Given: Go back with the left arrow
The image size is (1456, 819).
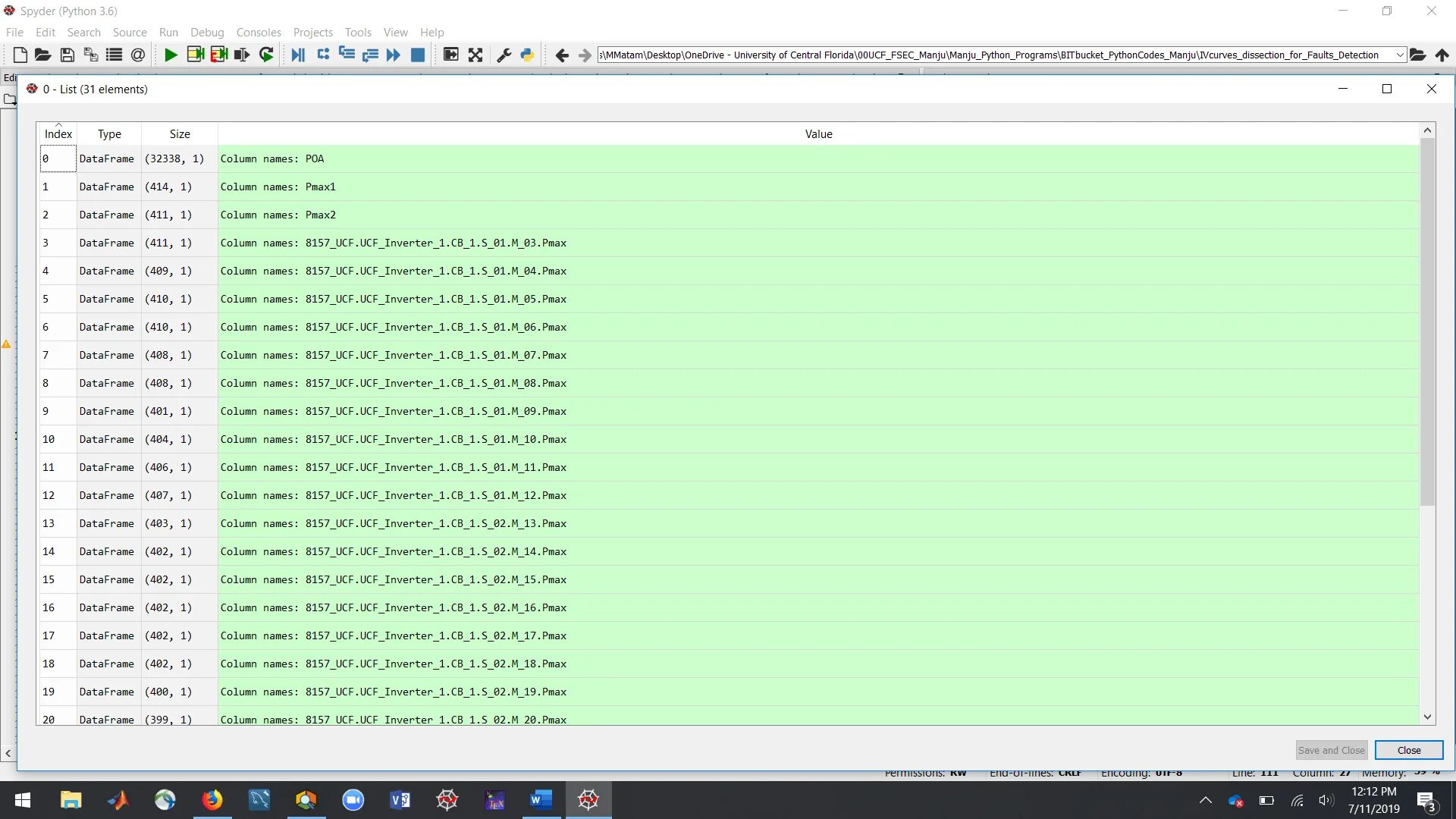Looking at the screenshot, I should 561,55.
